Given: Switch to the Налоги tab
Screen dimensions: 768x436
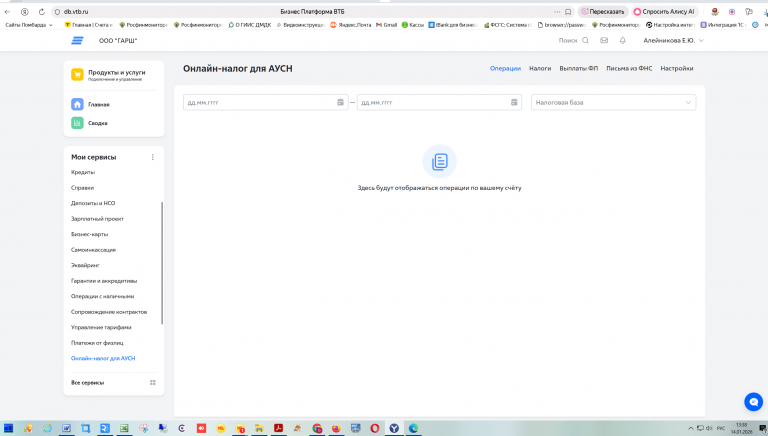Looking at the screenshot, I should tap(540, 69).
